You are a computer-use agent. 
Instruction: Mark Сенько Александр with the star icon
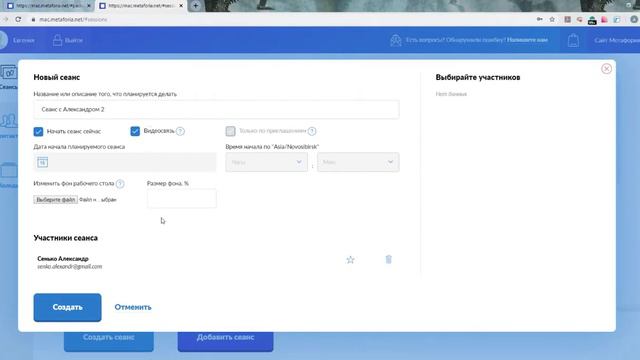(x=350, y=260)
